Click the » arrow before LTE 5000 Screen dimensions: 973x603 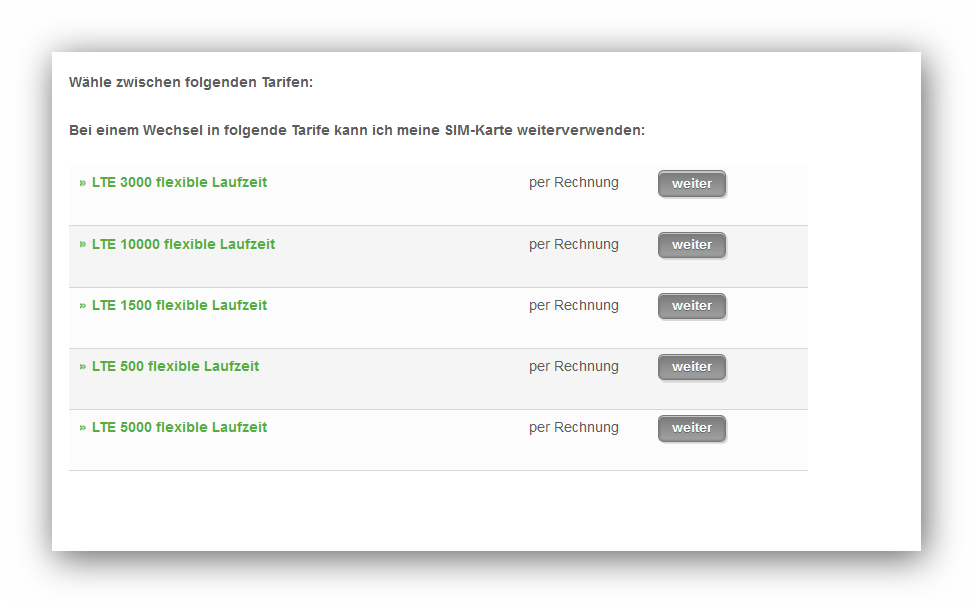(x=83, y=428)
